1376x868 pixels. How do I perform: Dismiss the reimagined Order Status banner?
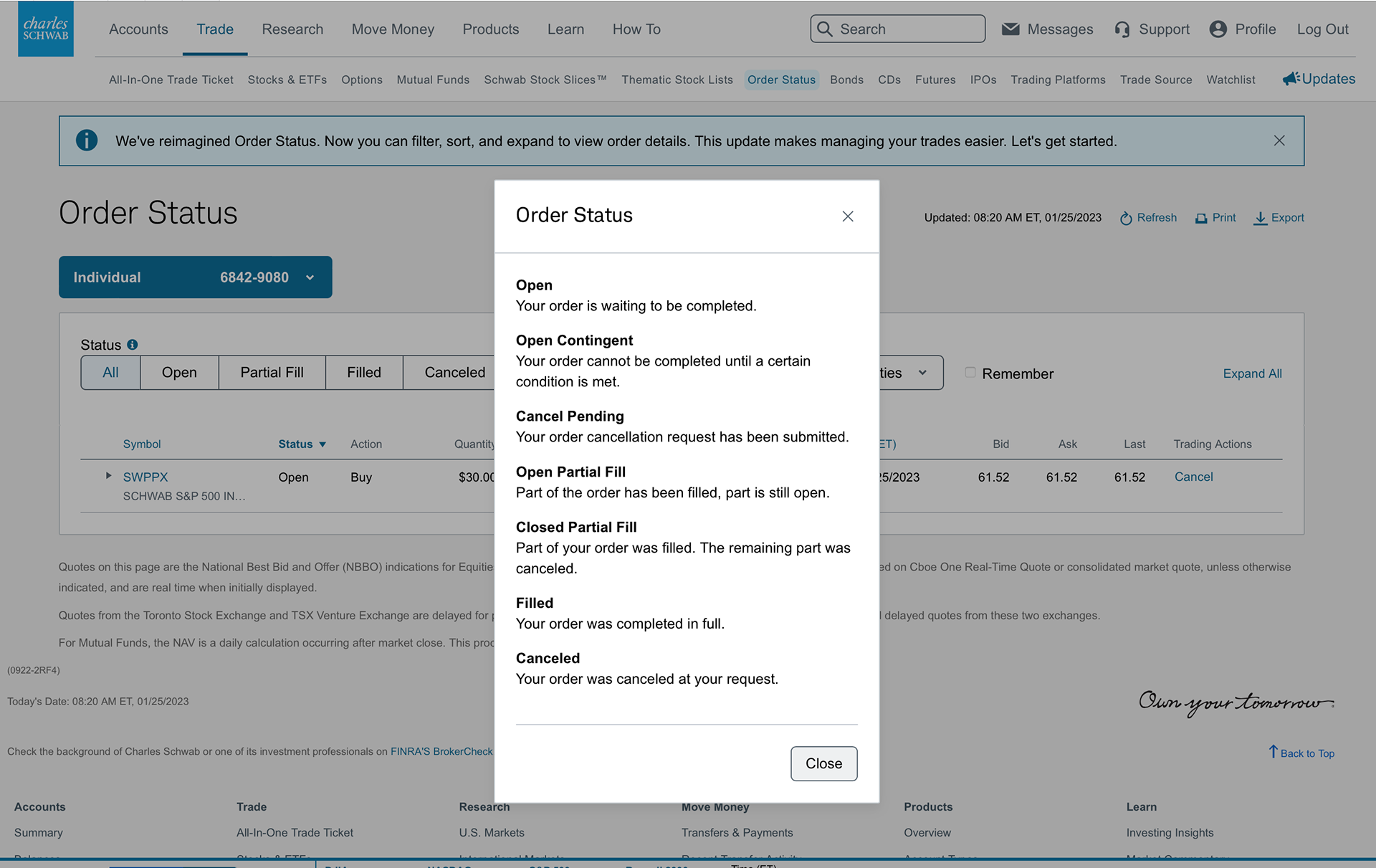coord(1279,140)
